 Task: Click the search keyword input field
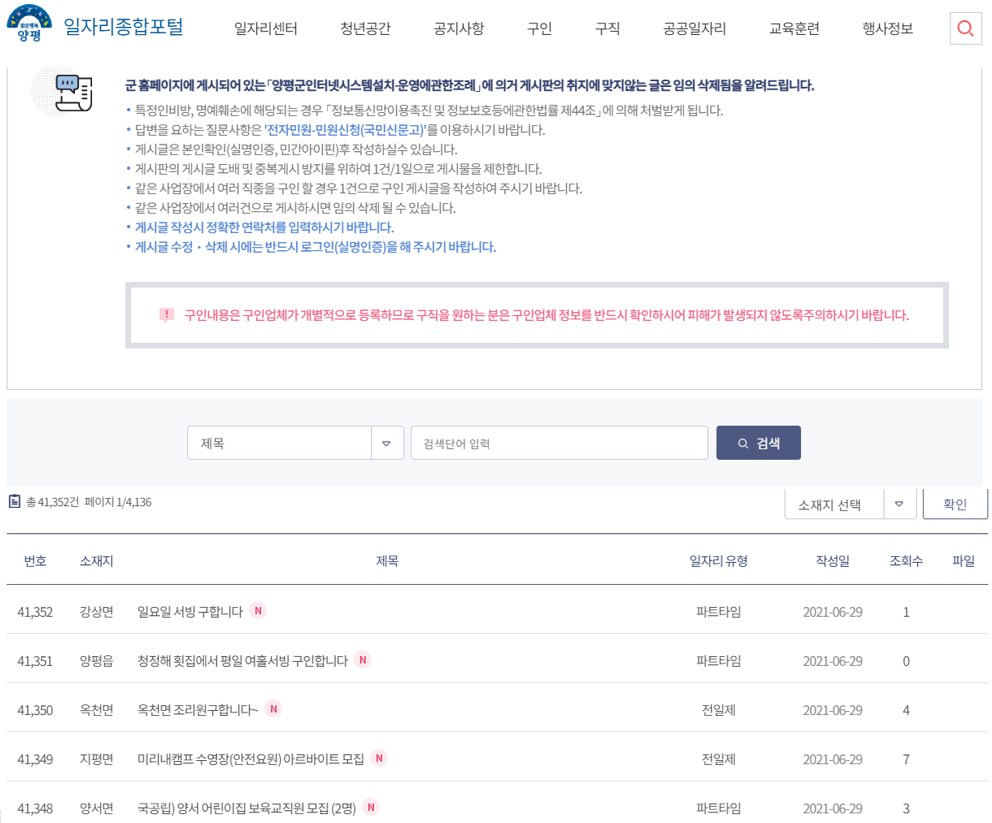pos(558,443)
